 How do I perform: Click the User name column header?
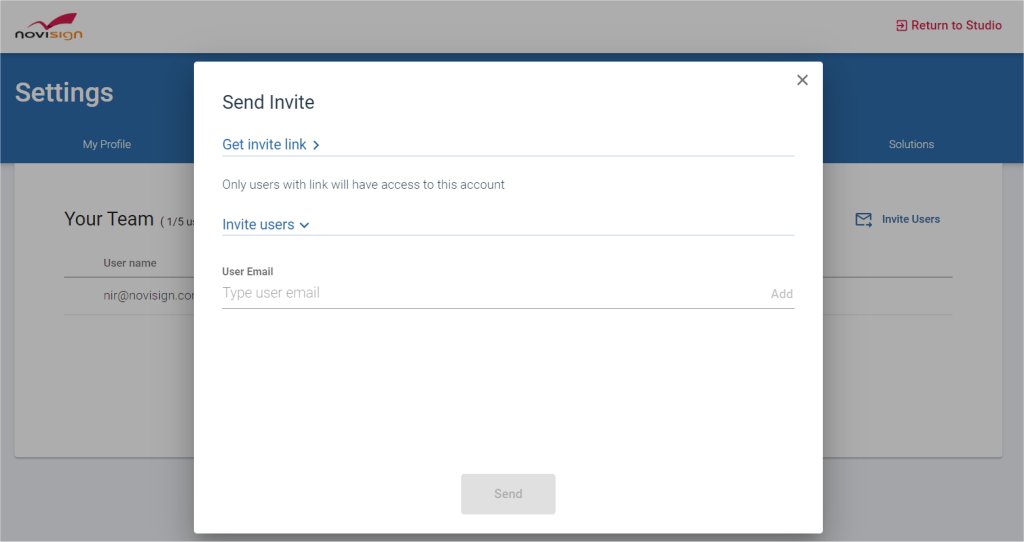point(129,263)
